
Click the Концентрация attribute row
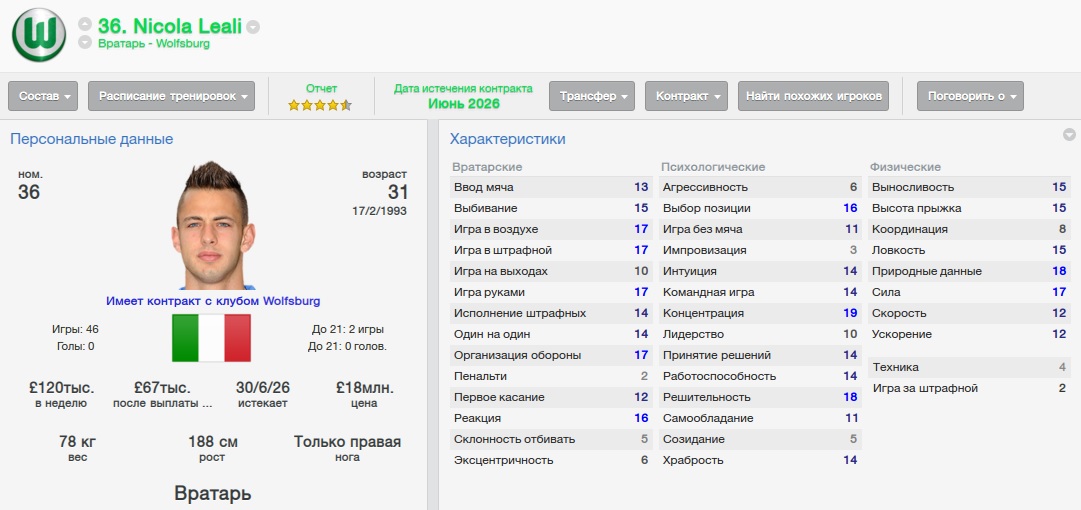pyautogui.click(x=759, y=313)
